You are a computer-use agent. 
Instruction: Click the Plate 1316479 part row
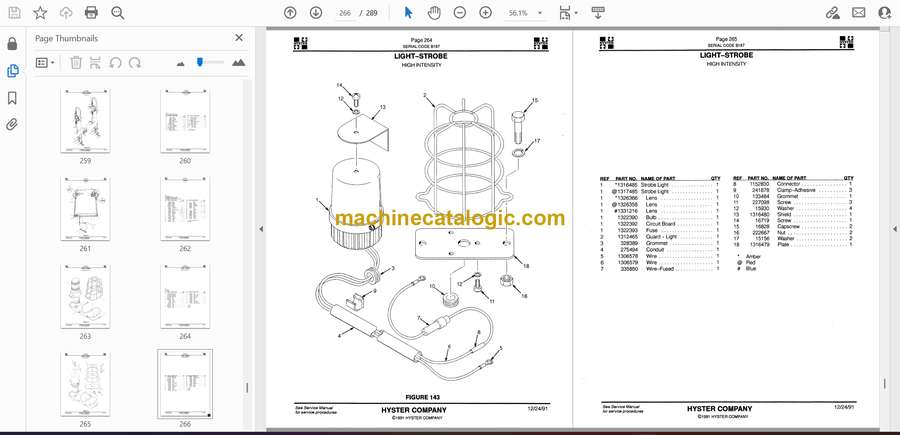pyautogui.click(x=793, y=244)
